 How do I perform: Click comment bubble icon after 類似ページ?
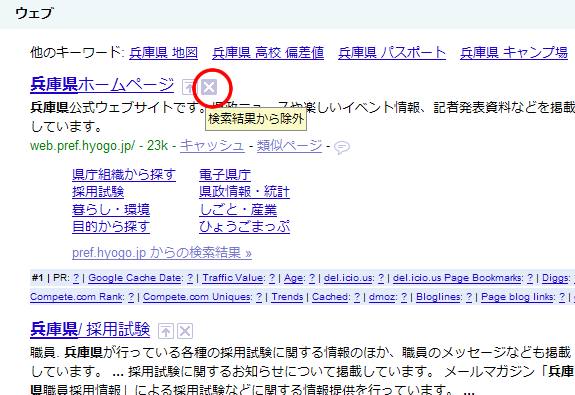(x=342, y=147)
